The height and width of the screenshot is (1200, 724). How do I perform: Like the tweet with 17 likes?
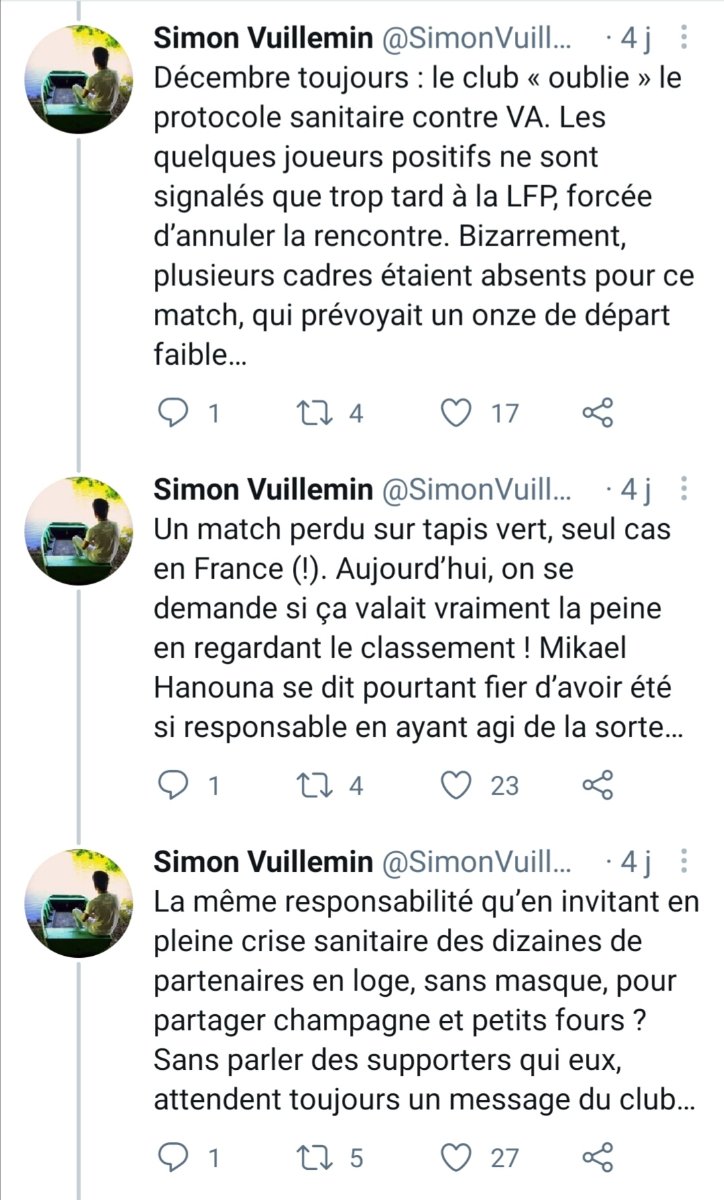[x=458, y=413]
